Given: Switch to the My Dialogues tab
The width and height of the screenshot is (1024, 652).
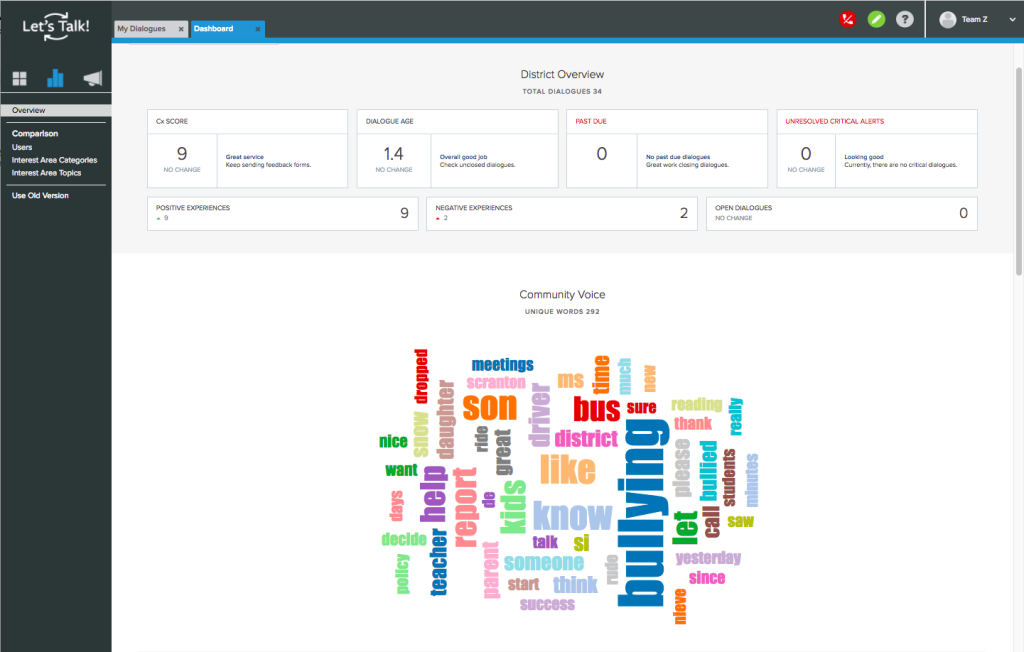Looking at the screenshot, I should coord(142,29).
